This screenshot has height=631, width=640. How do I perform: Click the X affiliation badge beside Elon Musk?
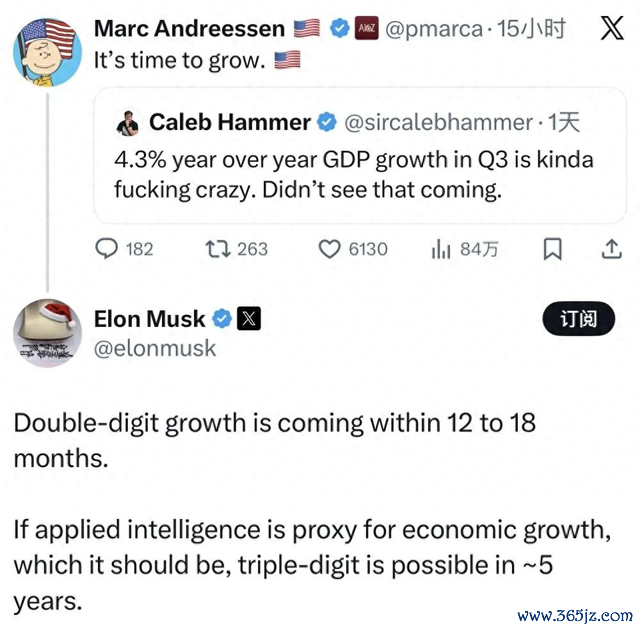249,319
